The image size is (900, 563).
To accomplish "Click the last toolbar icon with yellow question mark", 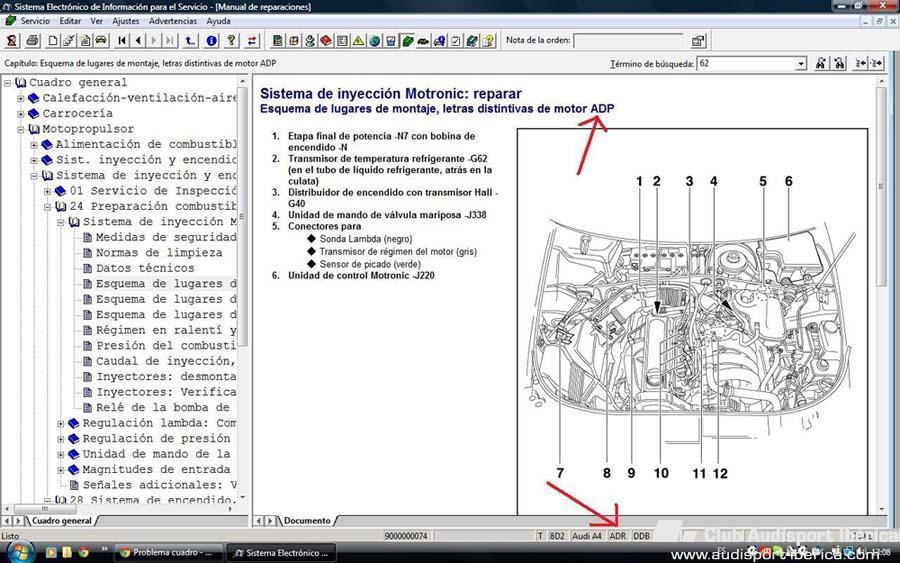I will pos(488,41).
